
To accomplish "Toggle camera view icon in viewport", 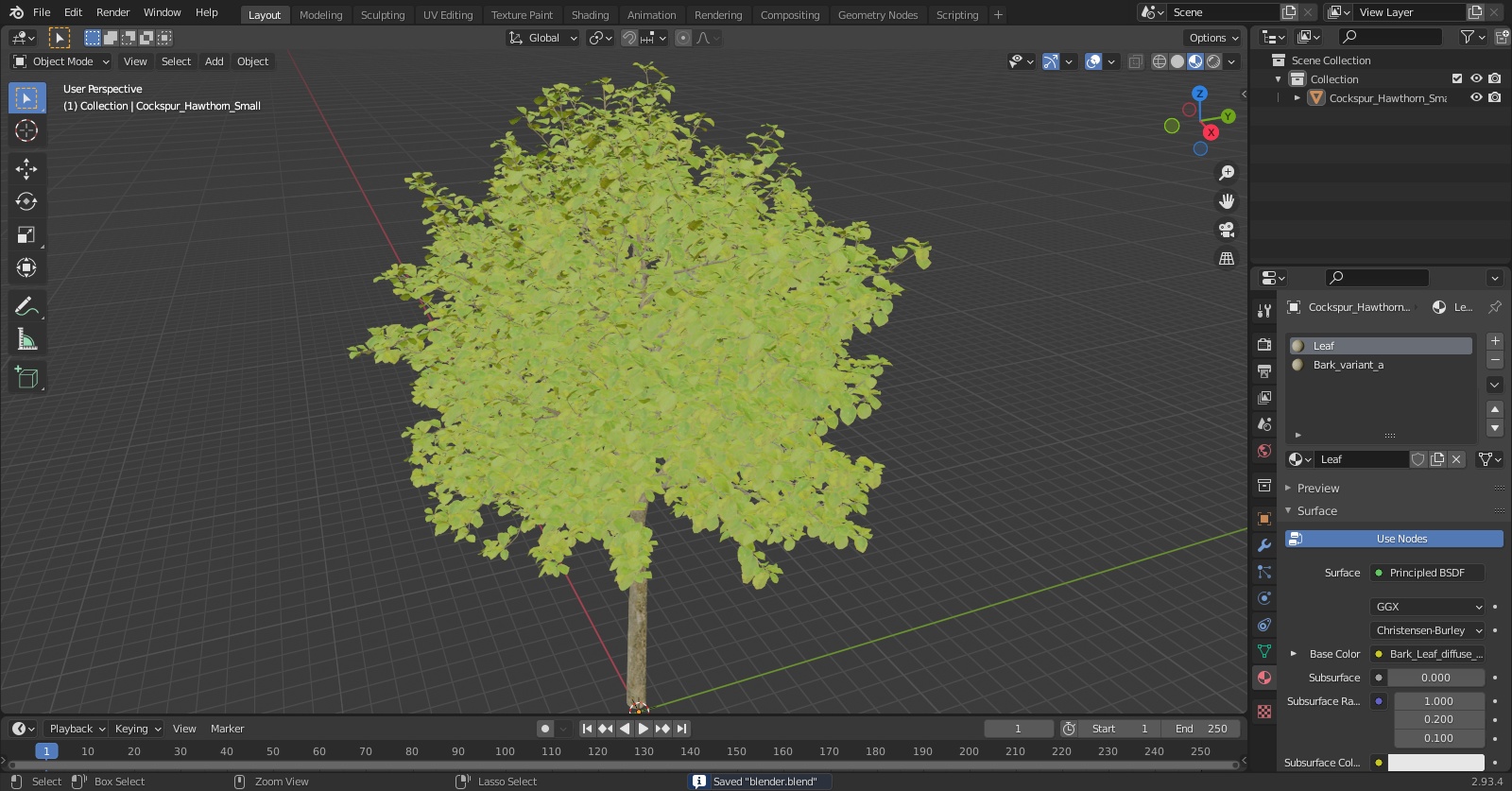I will (1227, 230).
